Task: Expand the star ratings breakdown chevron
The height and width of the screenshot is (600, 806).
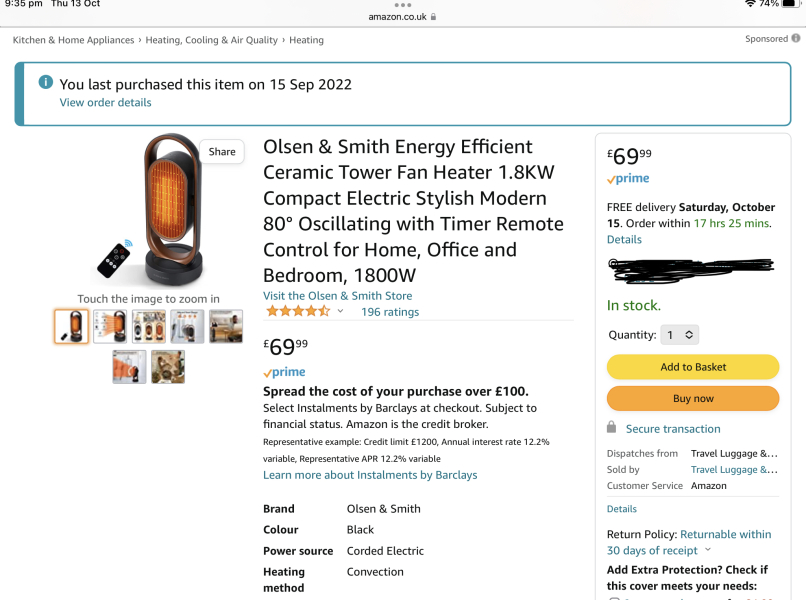Action: coord(340,311)
